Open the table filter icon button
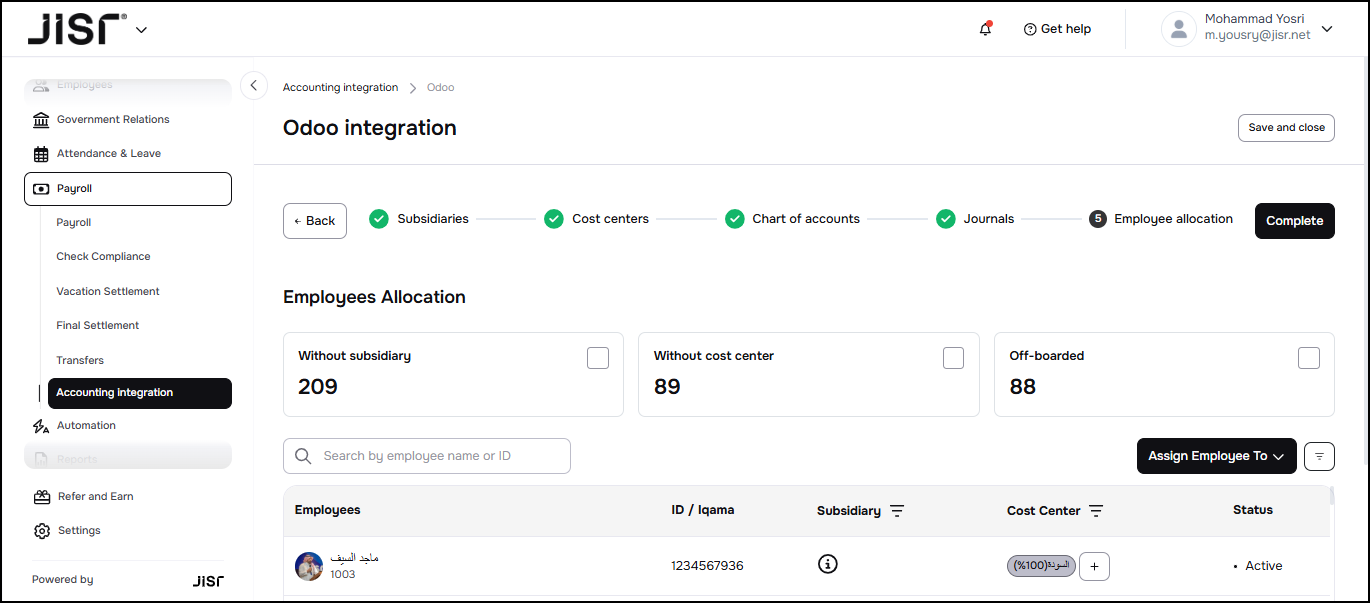1370x603 pixels. click(1319, 456)
